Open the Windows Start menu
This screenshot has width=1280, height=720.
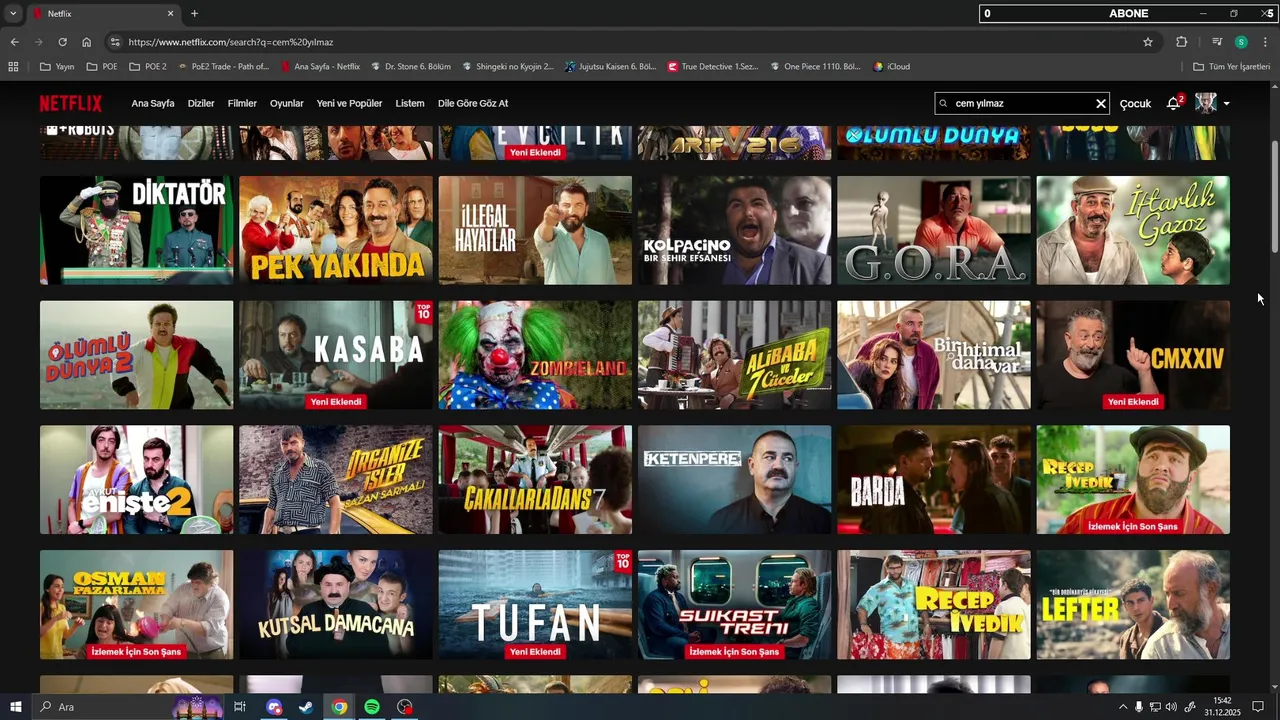pos(16,707)
